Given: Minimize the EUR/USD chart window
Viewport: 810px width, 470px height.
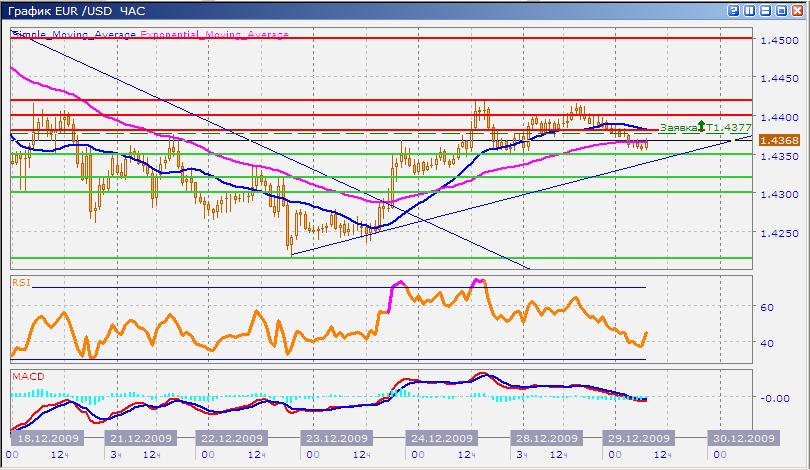Looking at the screenshot, I should point(767,10).
